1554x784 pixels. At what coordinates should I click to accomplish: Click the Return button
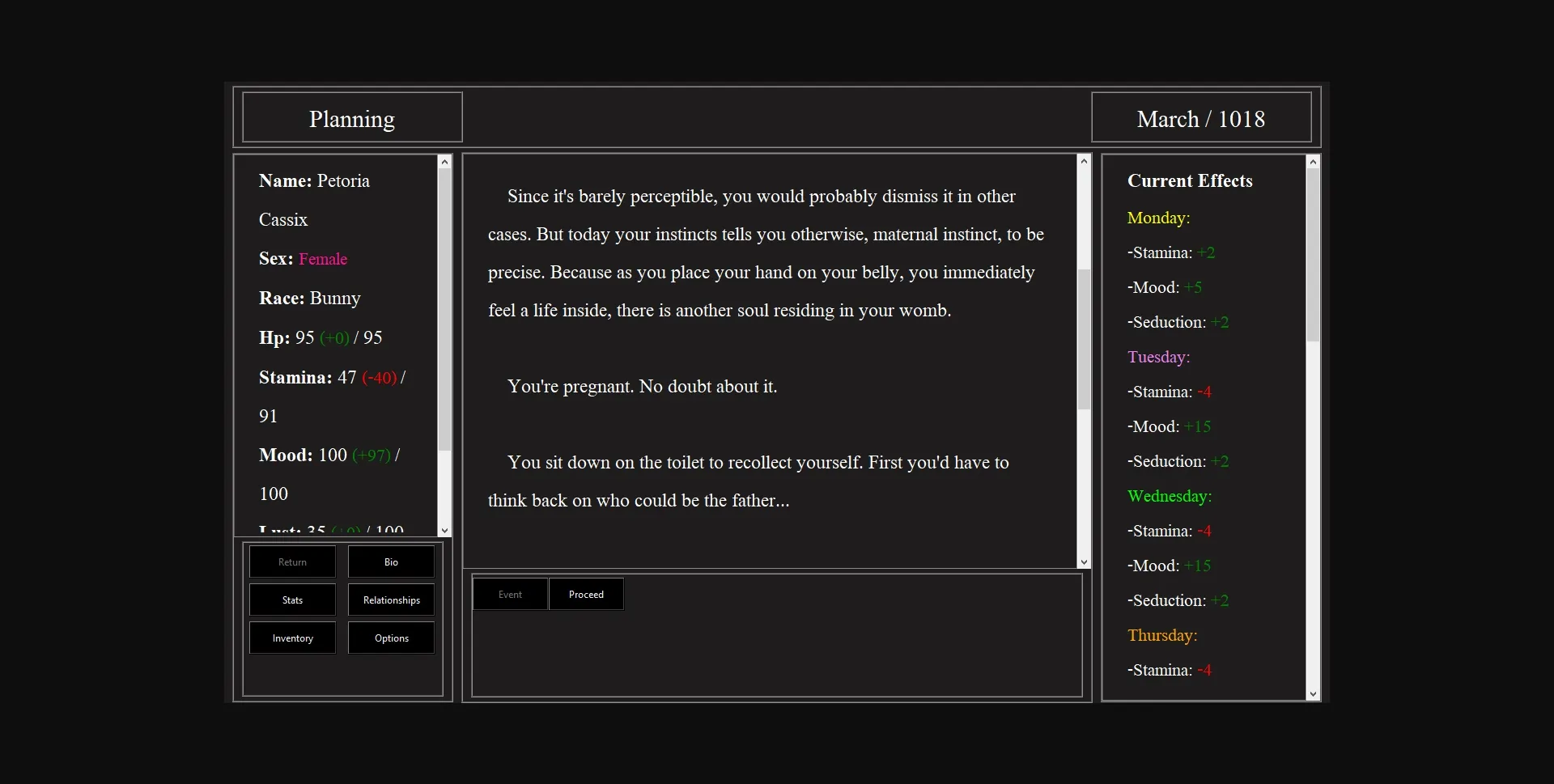tap(291, 561)
